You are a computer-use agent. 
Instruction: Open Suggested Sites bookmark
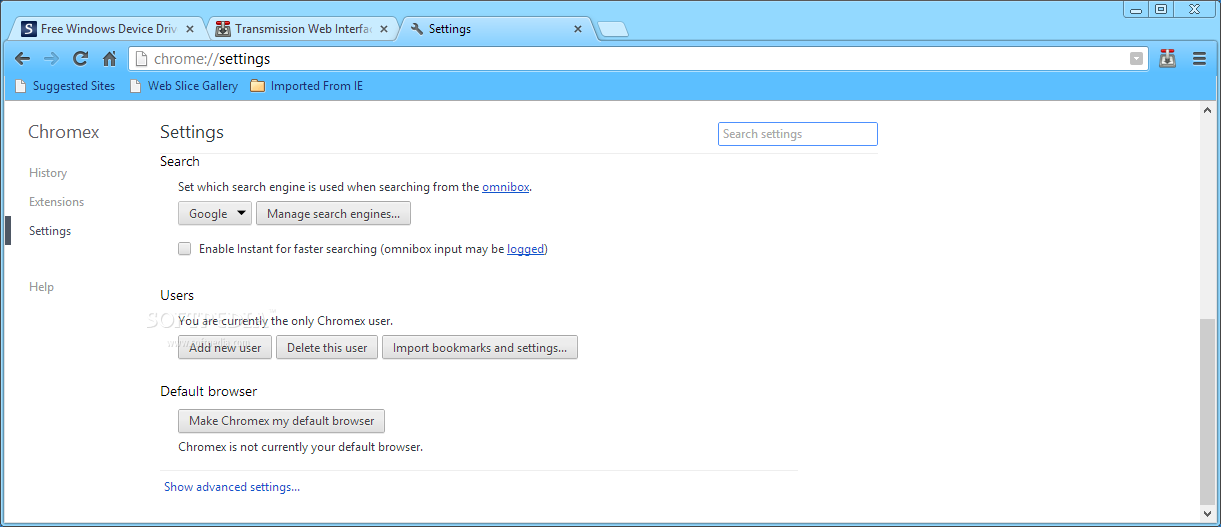(x=65, y=86)
